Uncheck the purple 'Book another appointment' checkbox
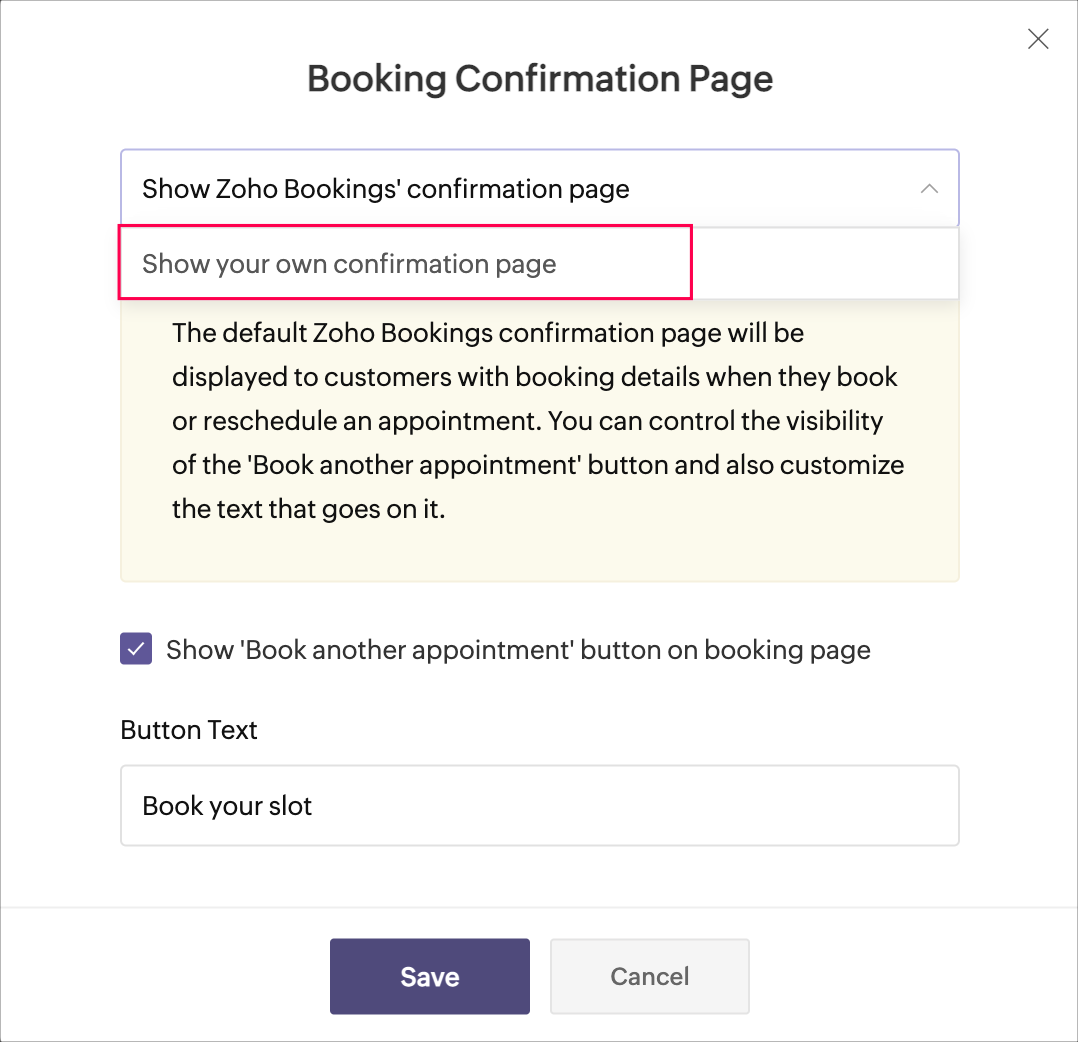1078x1042 pixels. tap(136, 649)
